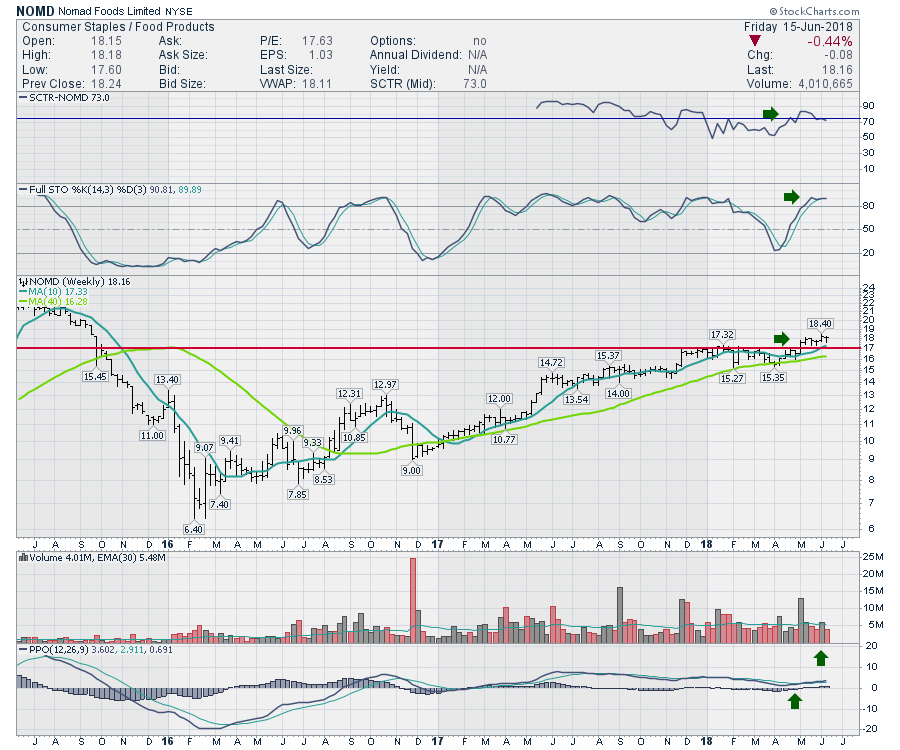This screenshot has width=900, height=750.
Task: Click the 13.54 price label
Action: point(576,399)
